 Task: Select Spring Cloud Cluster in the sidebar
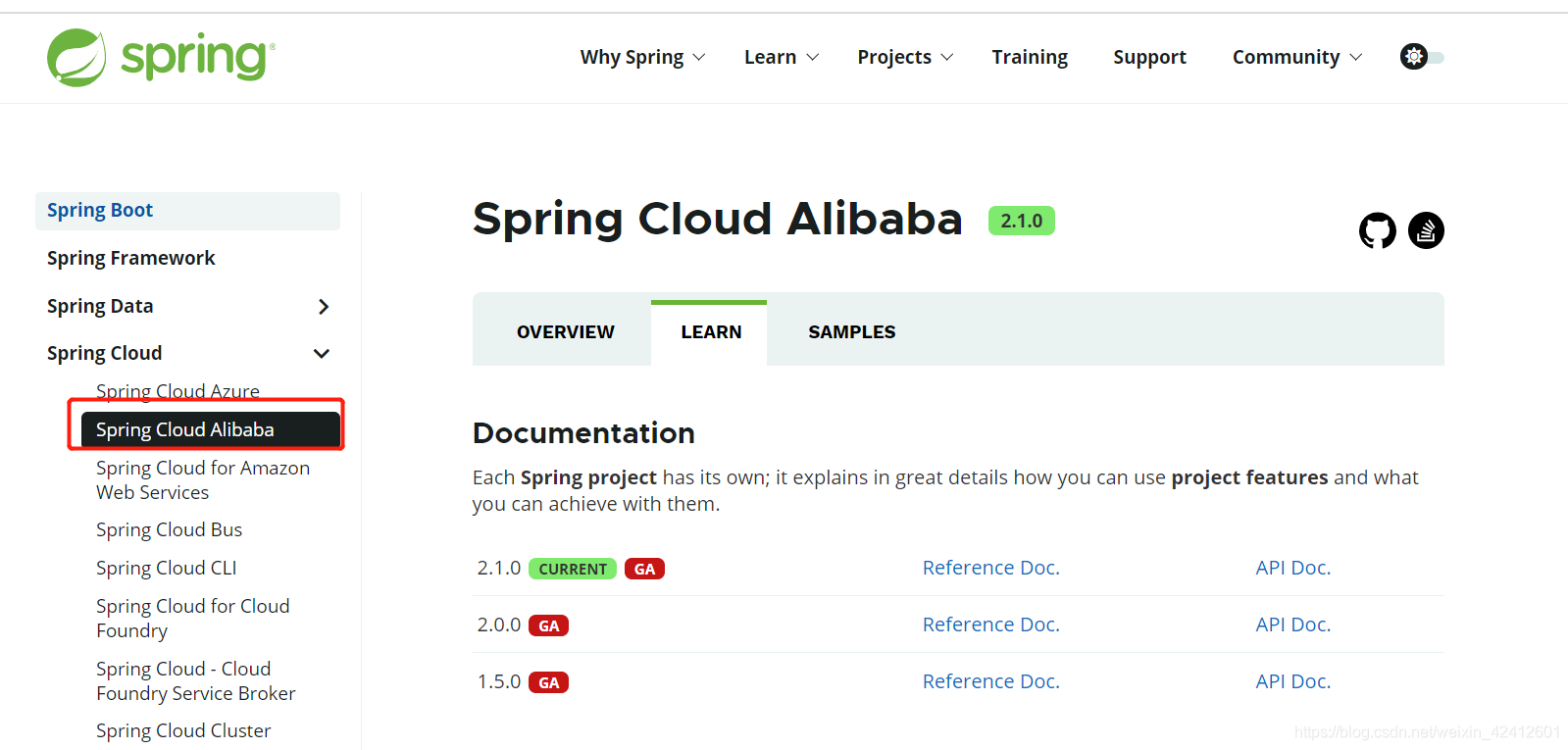(x=183, y=730)
